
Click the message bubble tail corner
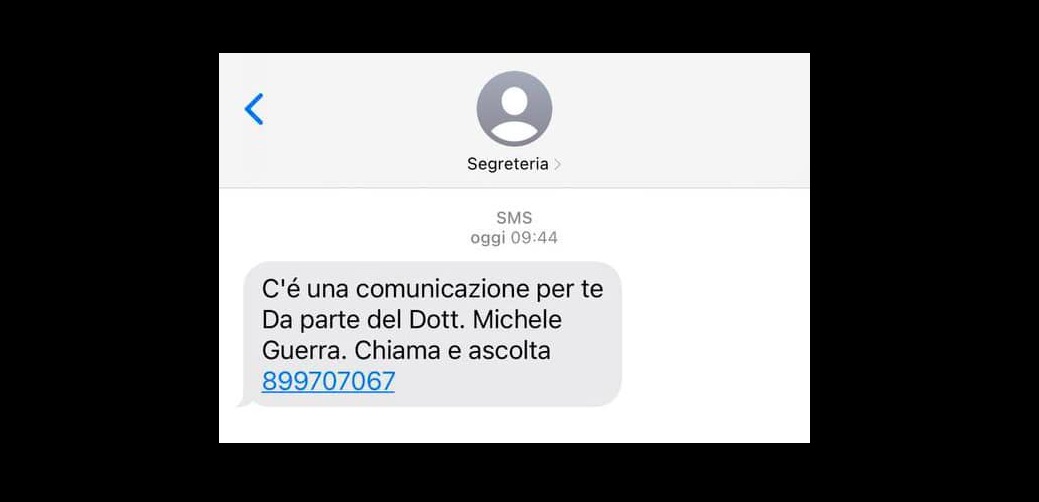coord(243,401)
